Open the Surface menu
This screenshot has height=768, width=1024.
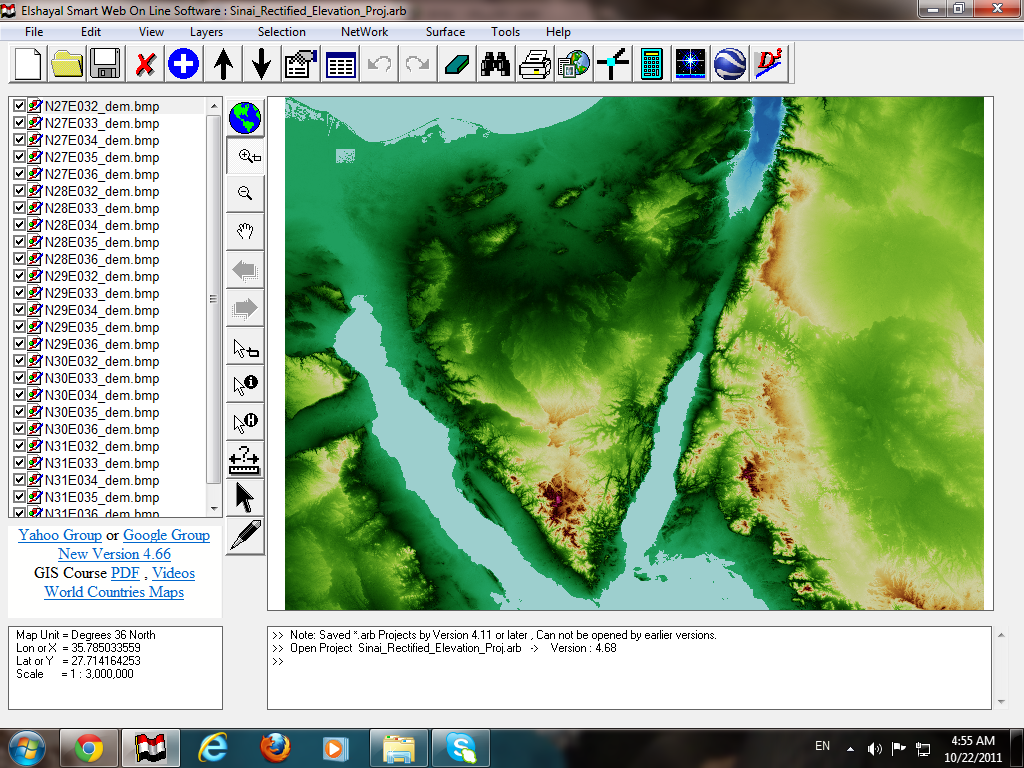point(445,31)
